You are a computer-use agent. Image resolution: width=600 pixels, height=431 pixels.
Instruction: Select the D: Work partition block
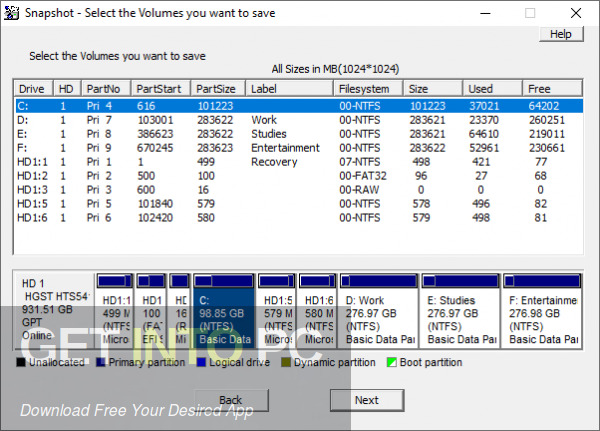point(378,310)
